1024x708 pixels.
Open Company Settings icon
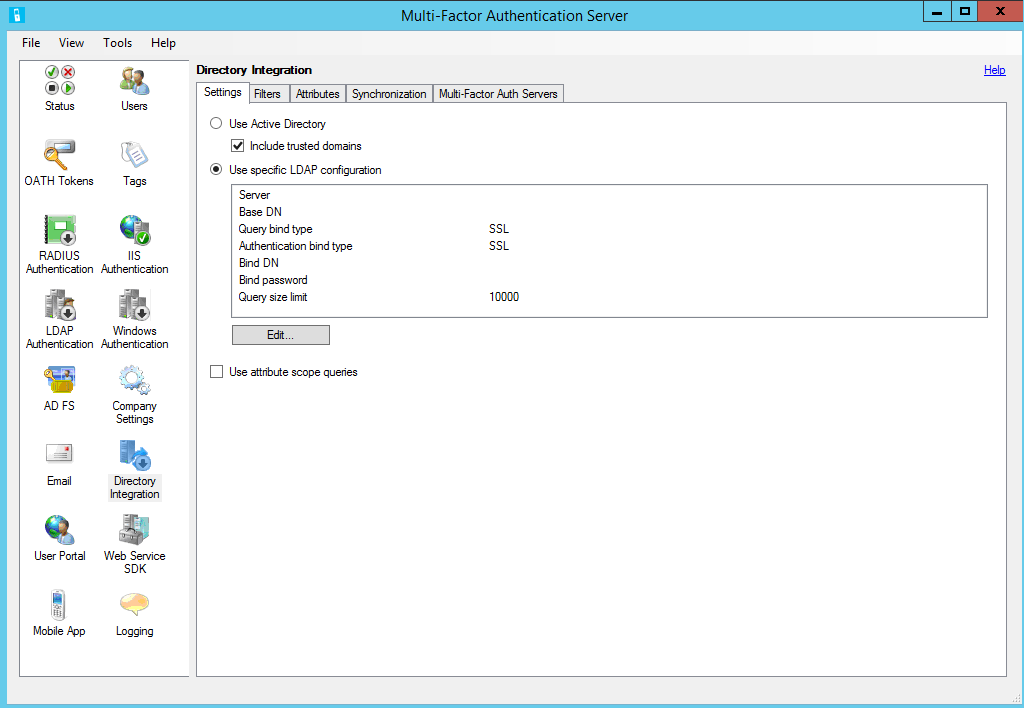[135, 380]
